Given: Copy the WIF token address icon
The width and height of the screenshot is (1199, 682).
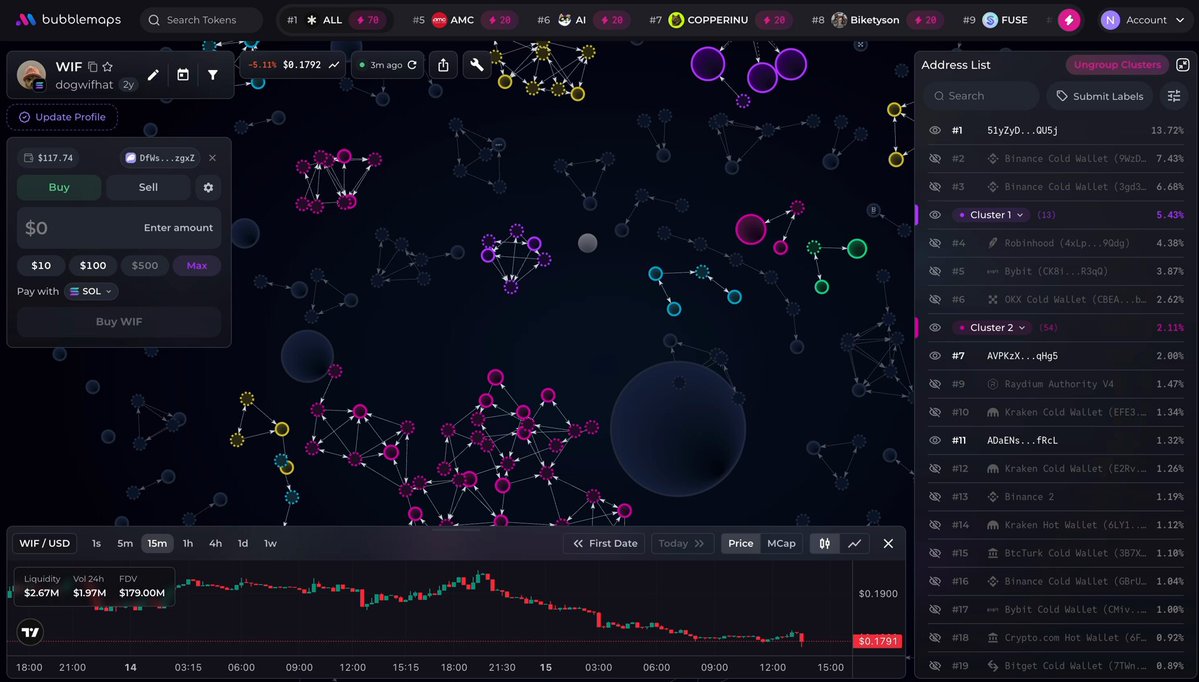Looking at the screenshot, I should (93, 67).
